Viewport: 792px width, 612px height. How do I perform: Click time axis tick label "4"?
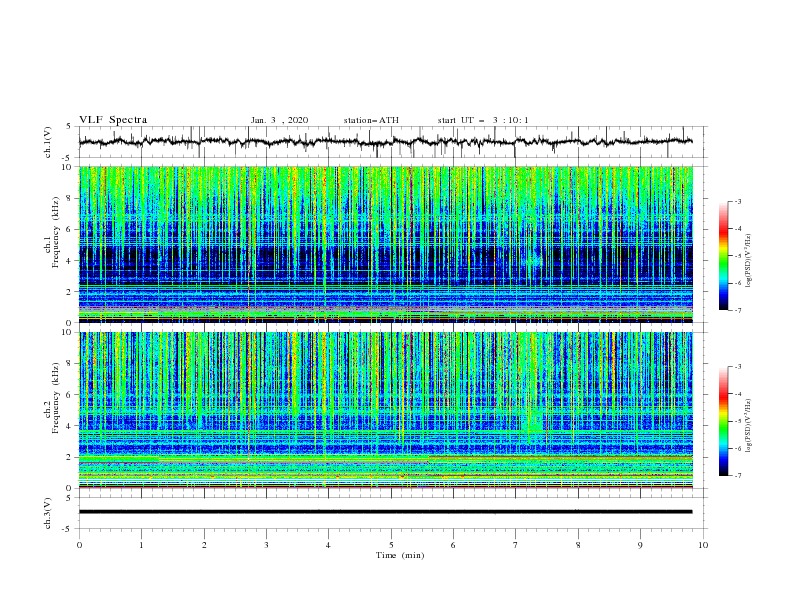click(x=328, y=545)
